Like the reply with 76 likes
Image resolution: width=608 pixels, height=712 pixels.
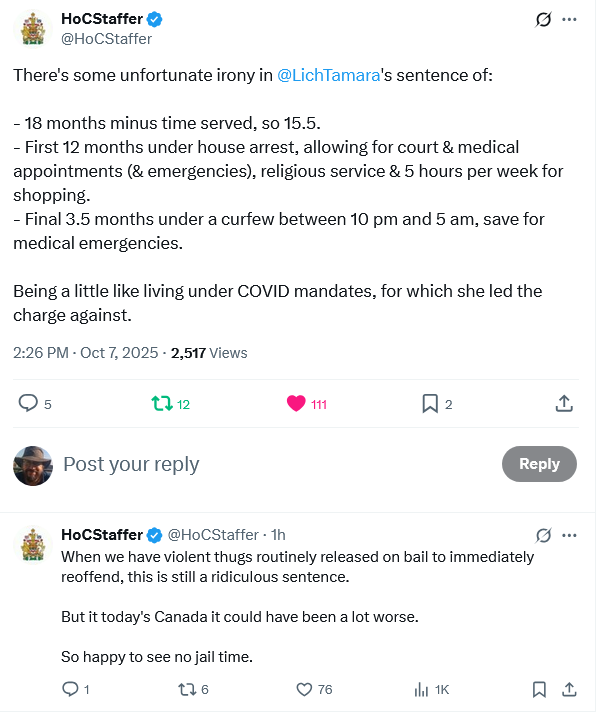(305, 689)
